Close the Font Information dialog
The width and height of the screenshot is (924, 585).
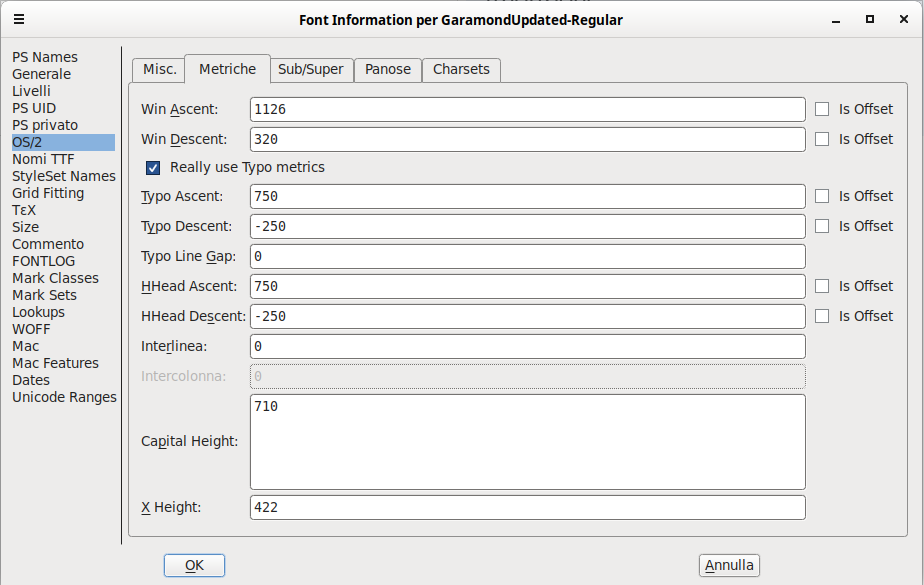pyautogui.click(x=904, y=19)
